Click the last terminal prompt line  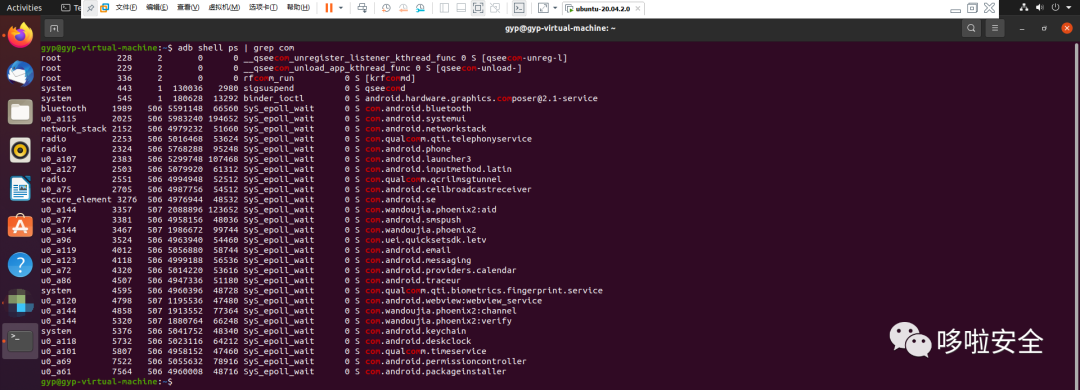point(107,382)
